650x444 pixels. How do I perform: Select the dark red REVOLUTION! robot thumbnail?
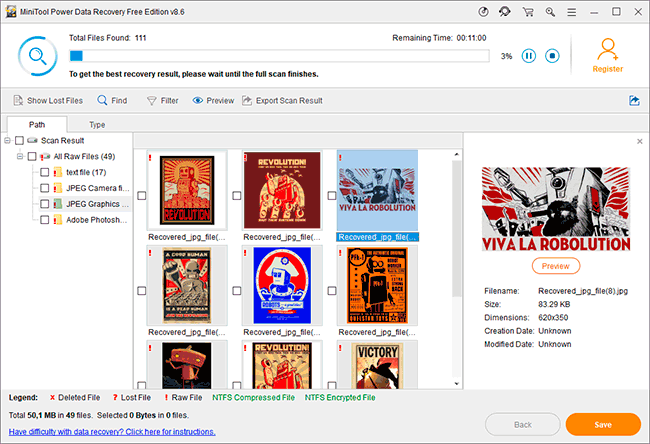(282, 190)
